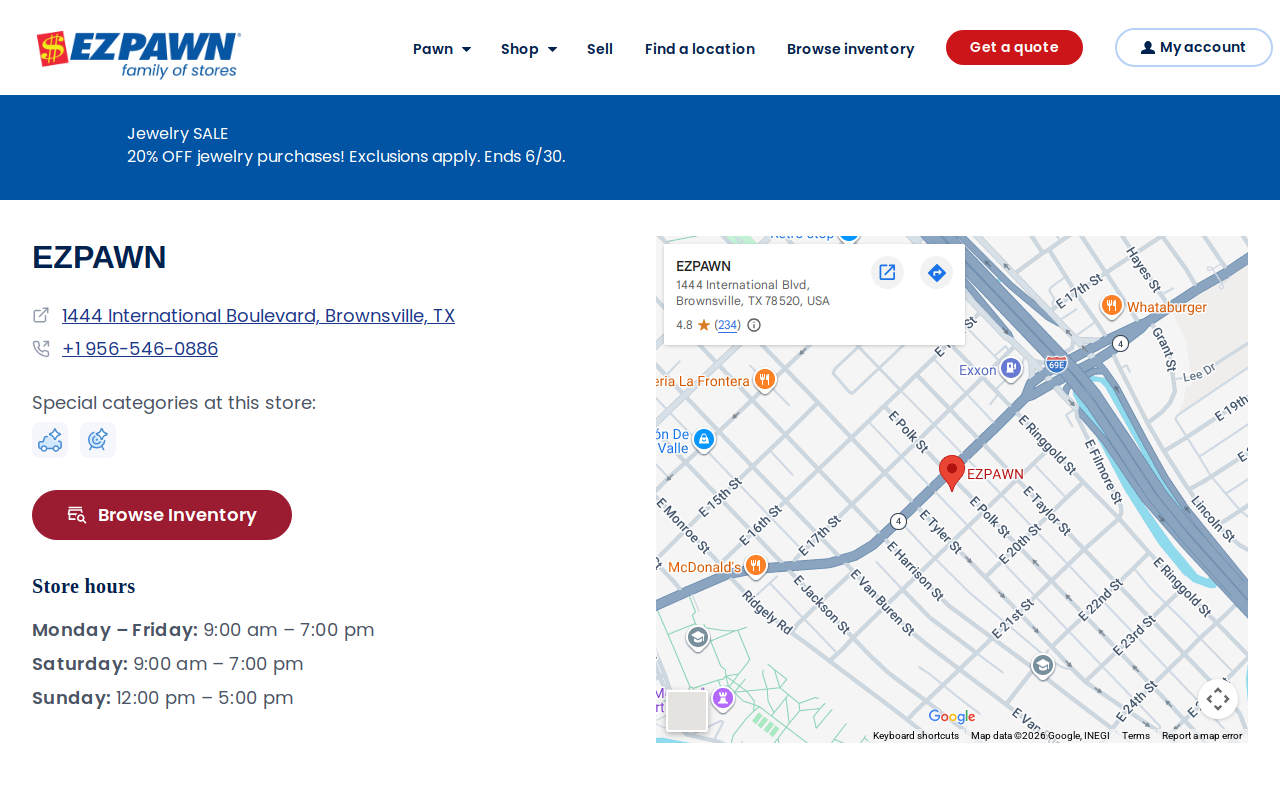Screen dimensions: 1280x800
Task: Select the McDonald's map marker
Action: pos(756,566)
